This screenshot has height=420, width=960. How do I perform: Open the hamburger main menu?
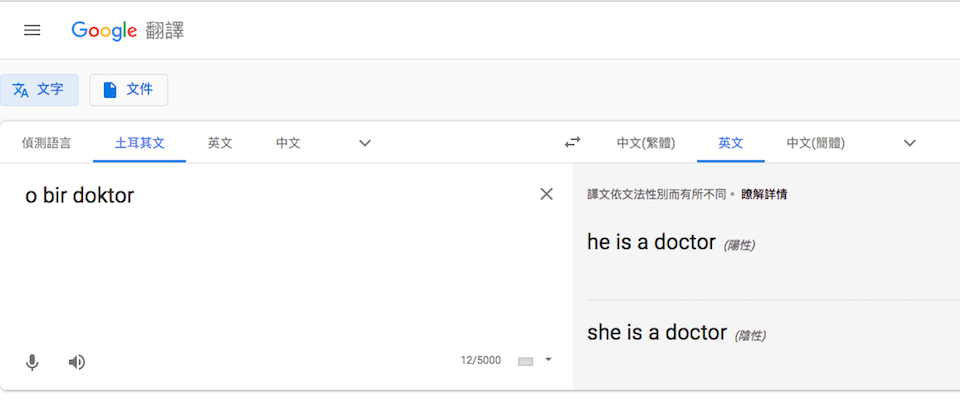(x=32, y=30)
